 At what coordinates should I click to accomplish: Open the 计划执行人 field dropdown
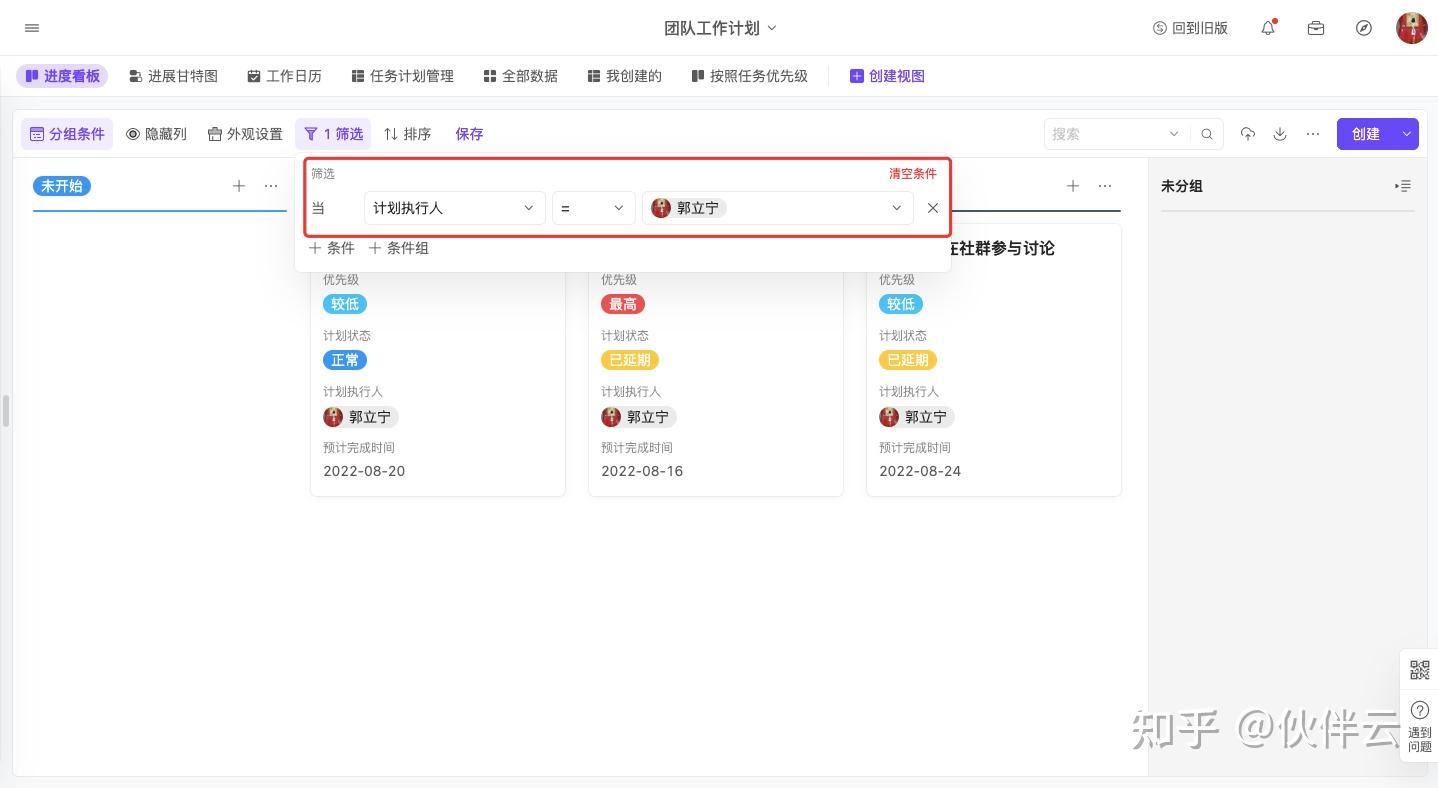click(x=454, y=208)
